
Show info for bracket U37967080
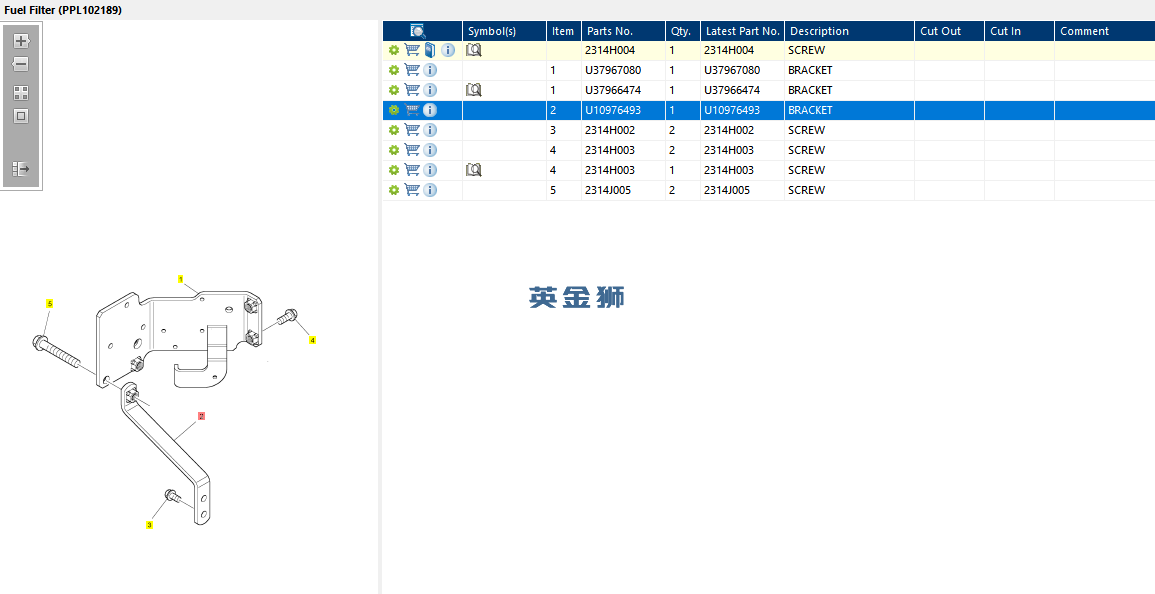pos(431,70)
